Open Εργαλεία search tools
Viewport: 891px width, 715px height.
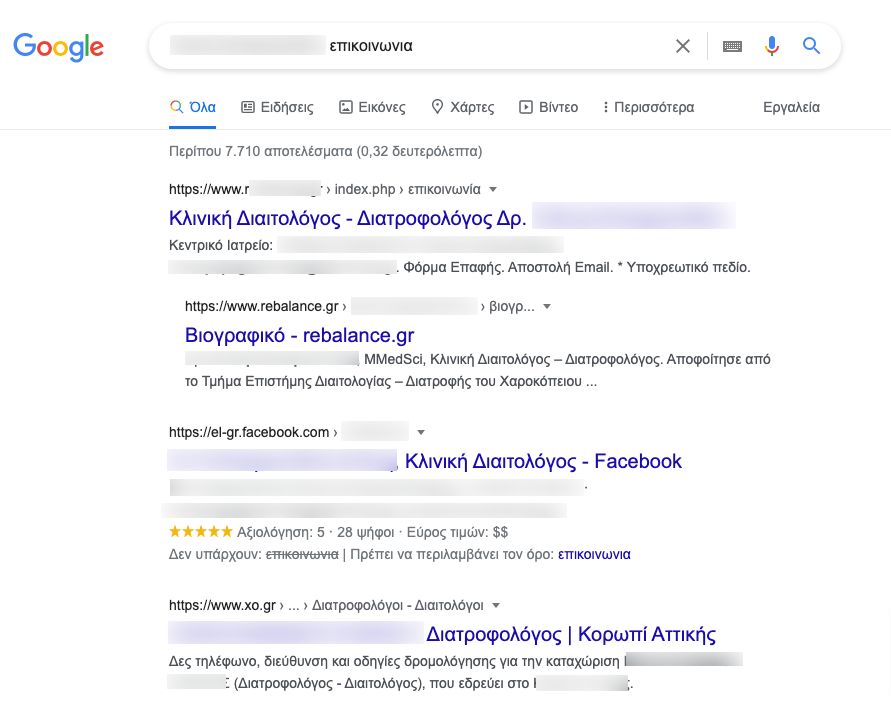(791, 107)
